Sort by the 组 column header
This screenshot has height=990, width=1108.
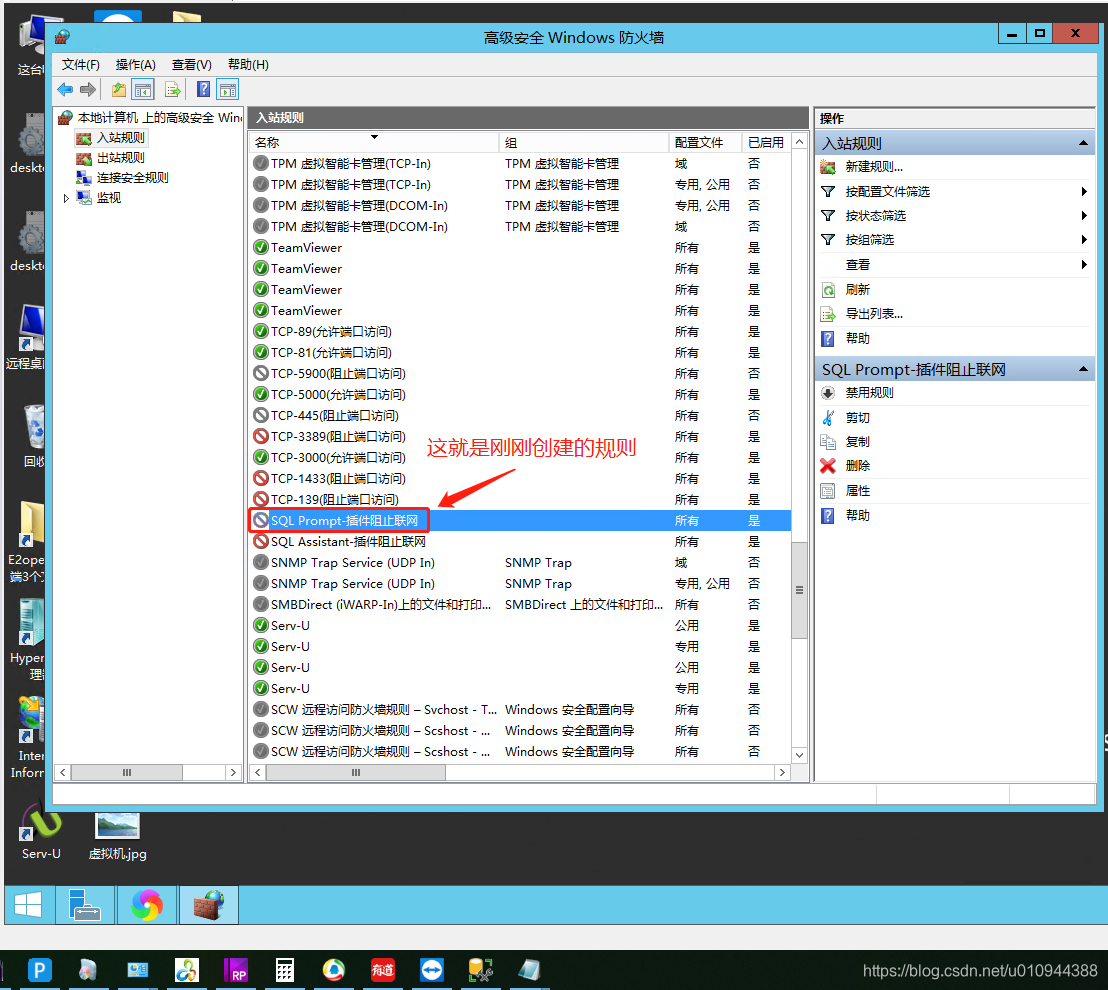point(584,143)
